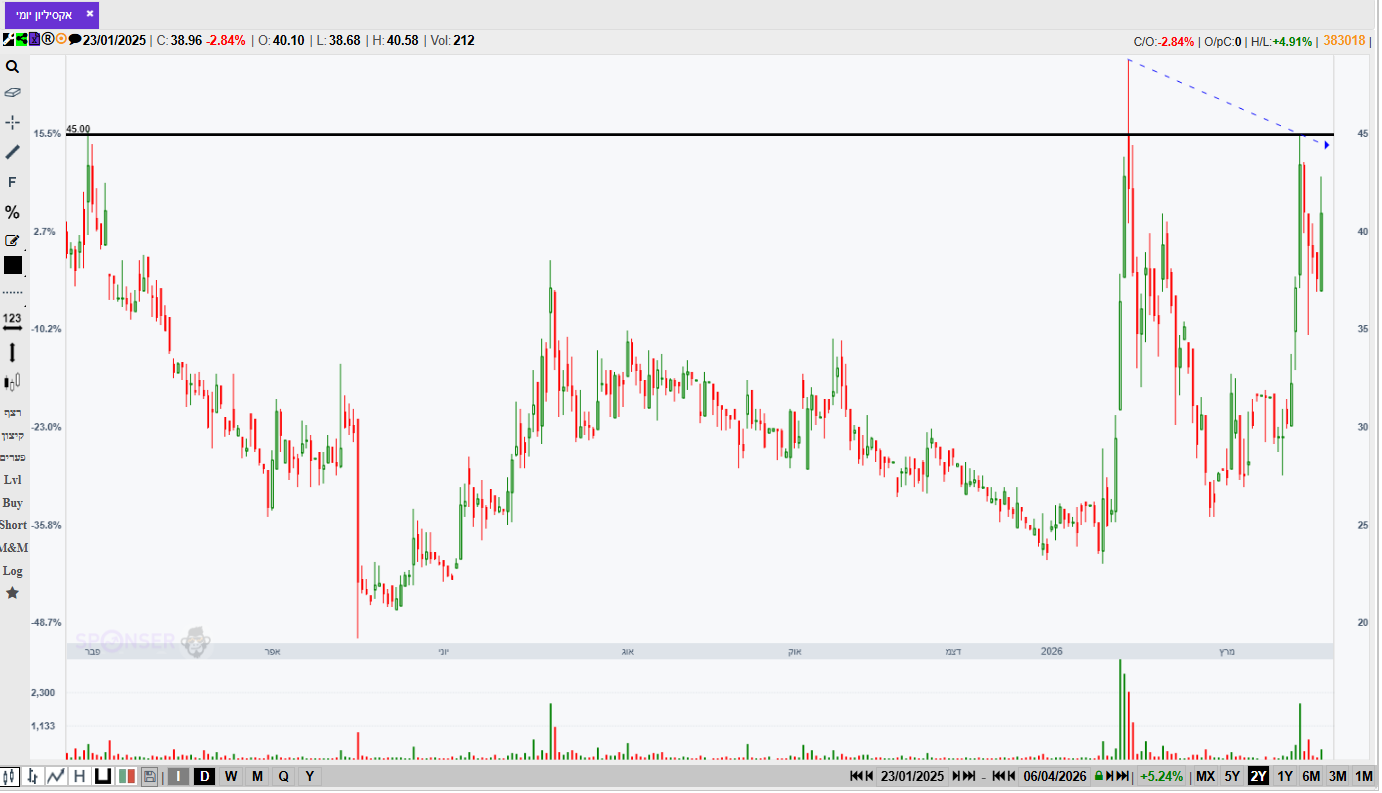Select the trend line drawing tool
Image resolution: width=1382 pixels, height=793 pixels.
13,152
